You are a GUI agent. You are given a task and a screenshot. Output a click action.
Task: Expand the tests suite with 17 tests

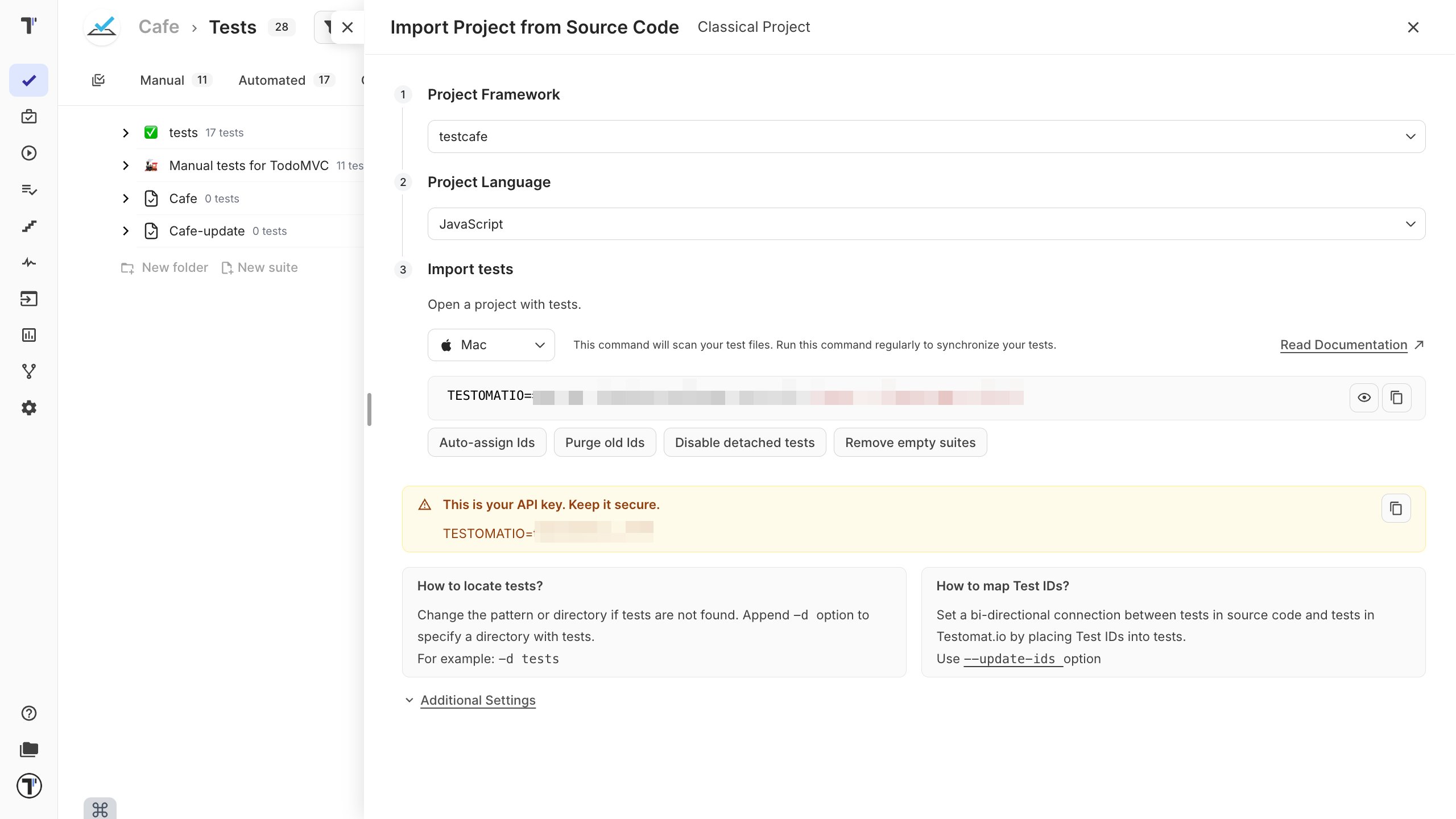(126, 133)
